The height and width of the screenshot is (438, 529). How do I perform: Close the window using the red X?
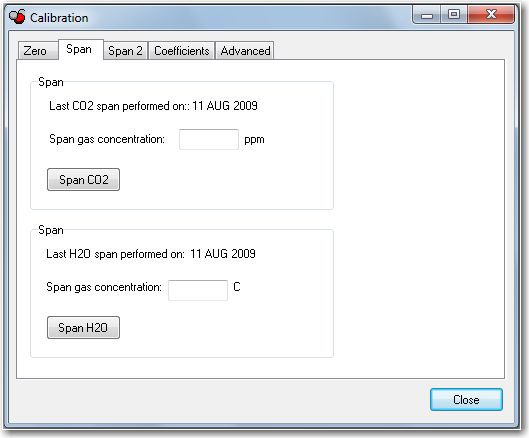[491, 15]
